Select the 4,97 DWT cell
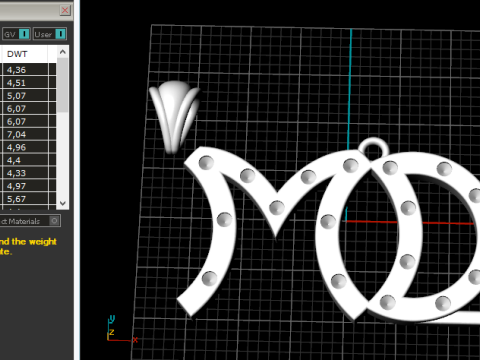 [25, 186]
